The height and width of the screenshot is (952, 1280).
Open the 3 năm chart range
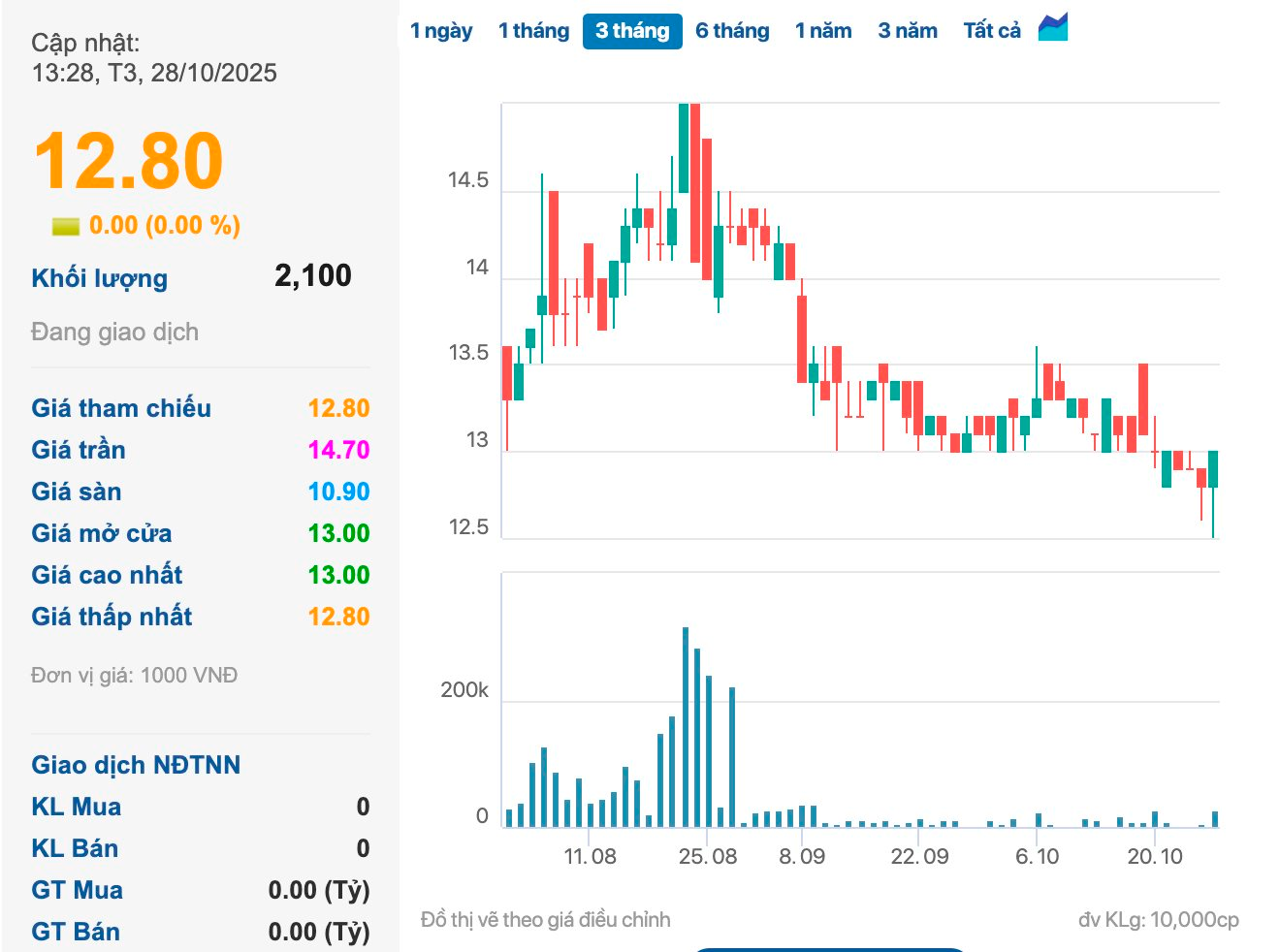(908, 31)
